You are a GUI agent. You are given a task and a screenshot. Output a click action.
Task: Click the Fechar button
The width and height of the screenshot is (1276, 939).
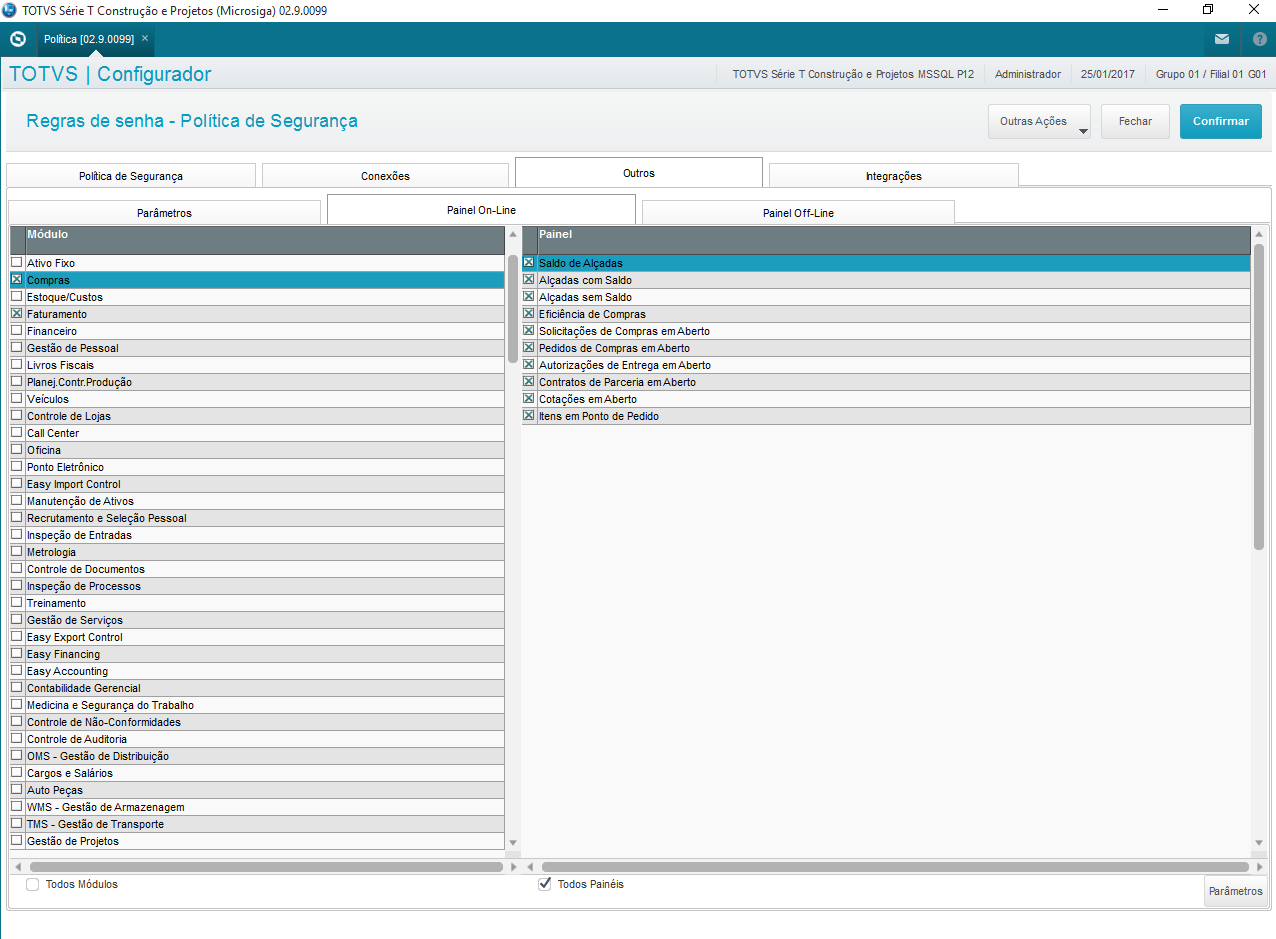pos(1135,121)
